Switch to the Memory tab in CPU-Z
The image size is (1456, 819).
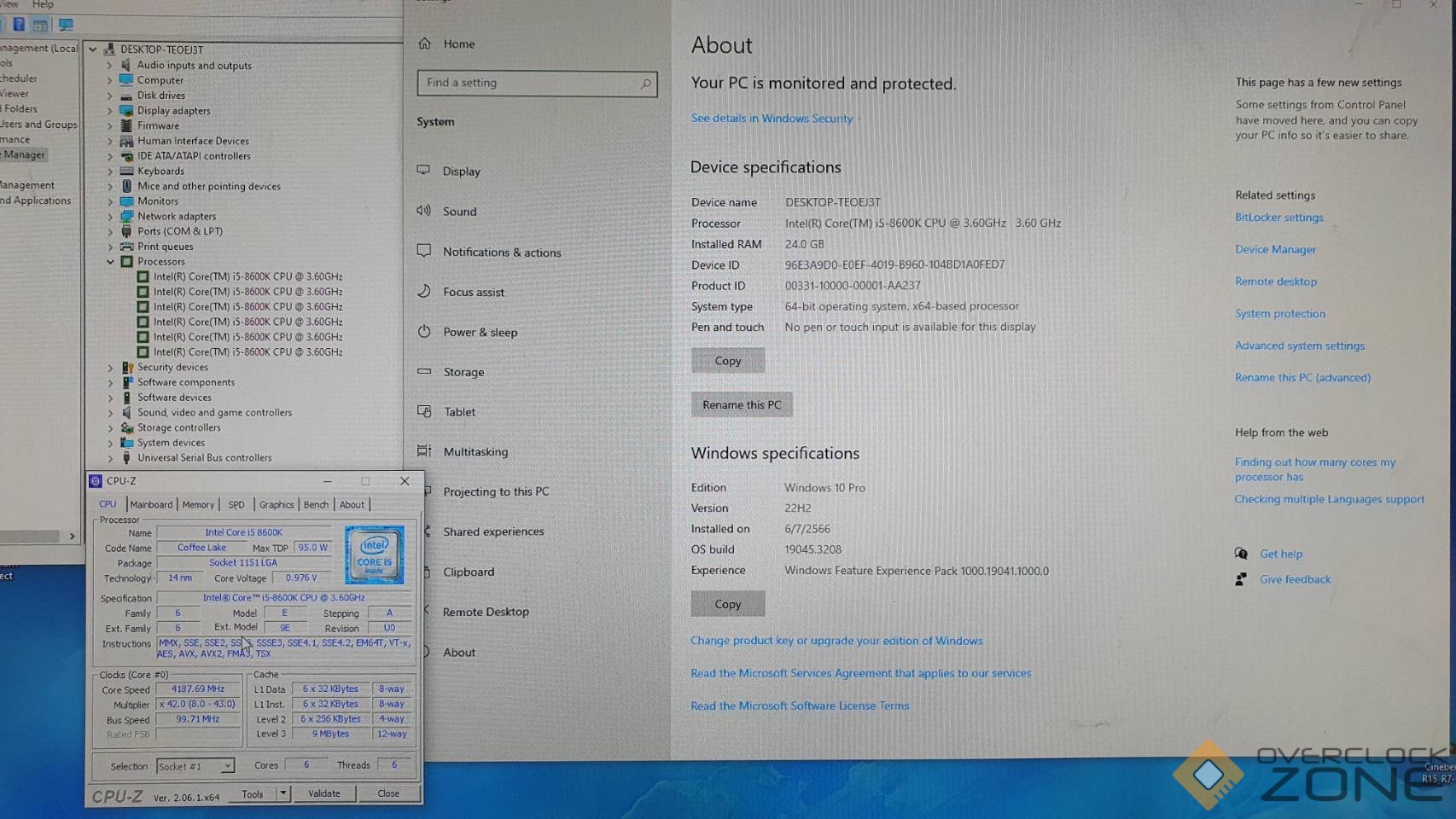198,504
